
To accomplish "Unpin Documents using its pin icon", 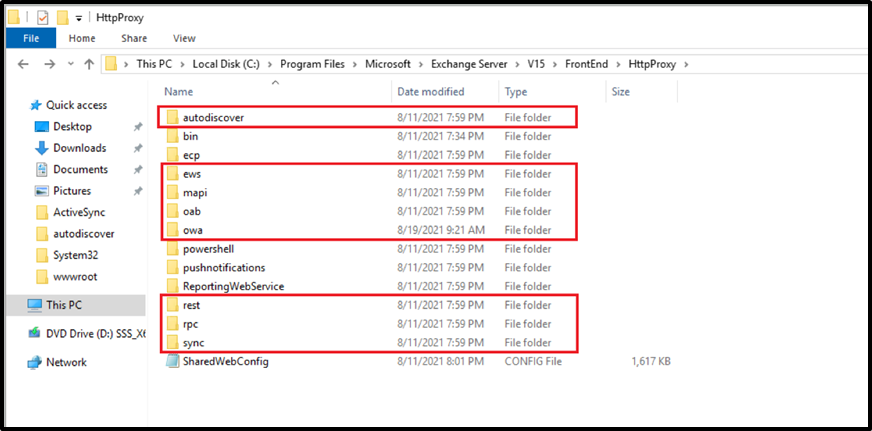I will (x=138, y=170).
